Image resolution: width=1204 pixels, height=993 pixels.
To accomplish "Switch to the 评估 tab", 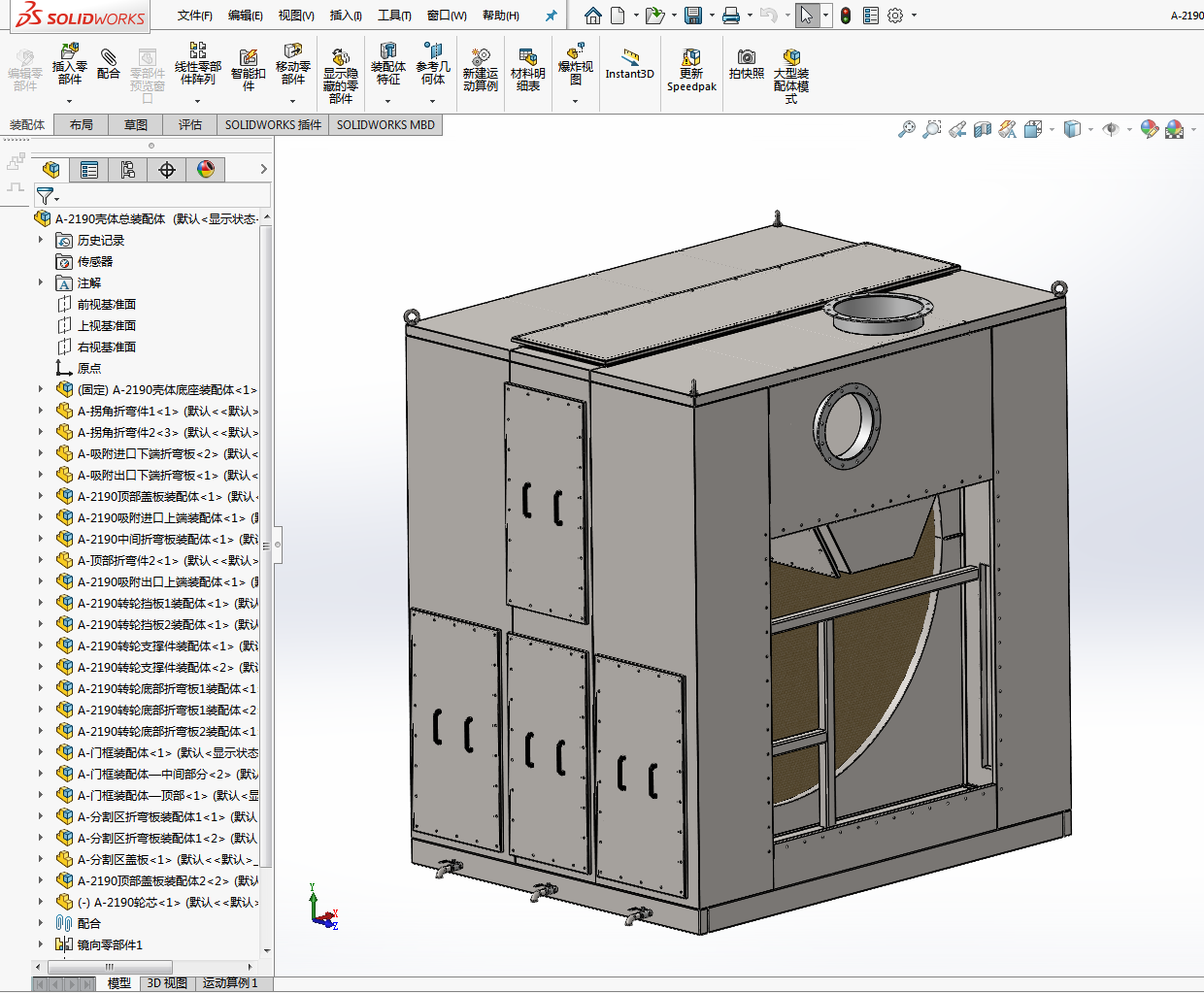I will pyautogui.click(x=189, y=124).
